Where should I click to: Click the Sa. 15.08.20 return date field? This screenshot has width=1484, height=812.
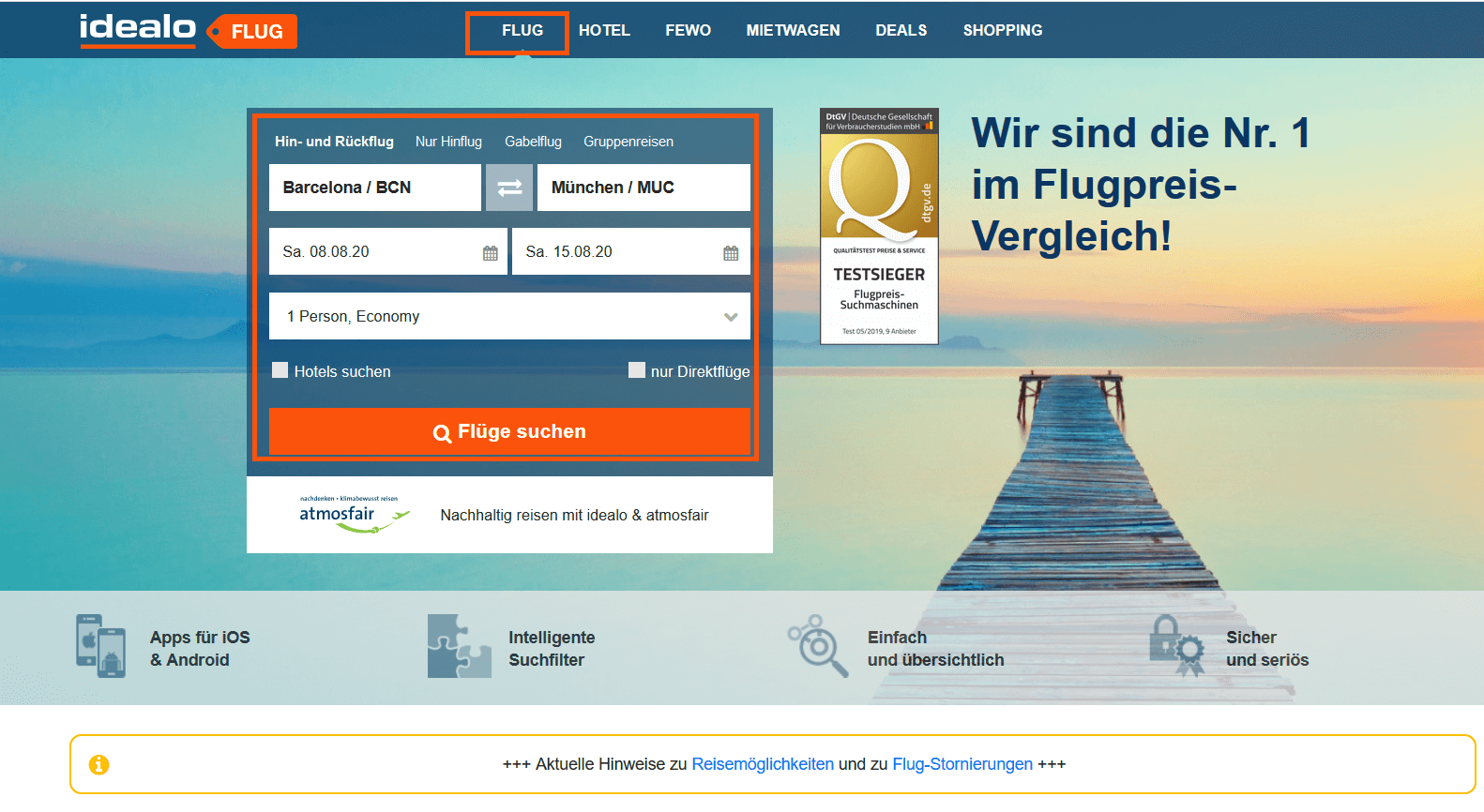[x=631, y=251]
